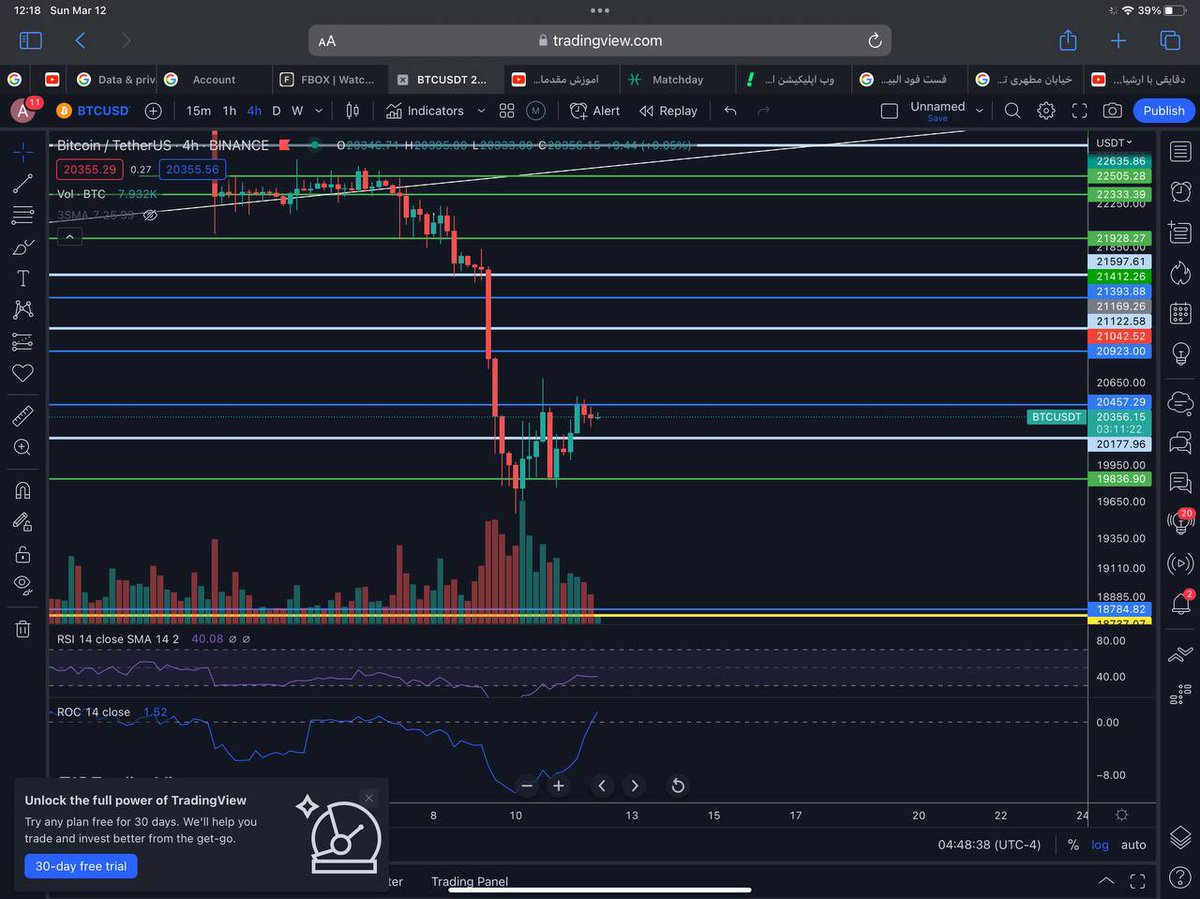Click the Publish button
This screenshot has width=1200, height=899.
[1164, 111]
